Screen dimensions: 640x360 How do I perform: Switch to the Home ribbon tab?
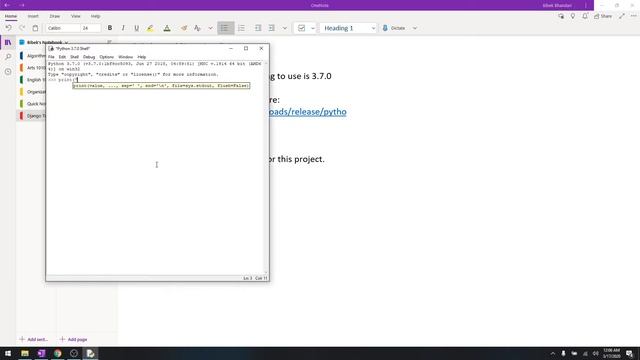tap(11, 16)
